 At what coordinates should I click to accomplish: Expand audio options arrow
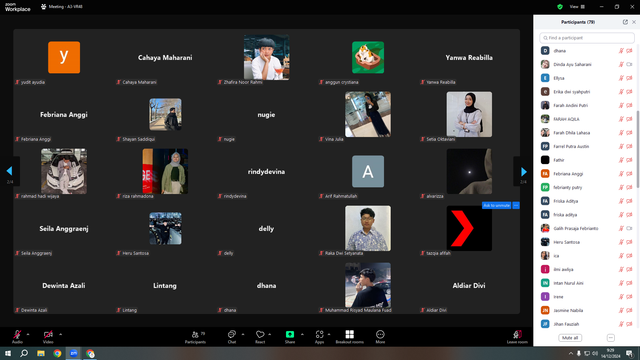tap(28, 334)
